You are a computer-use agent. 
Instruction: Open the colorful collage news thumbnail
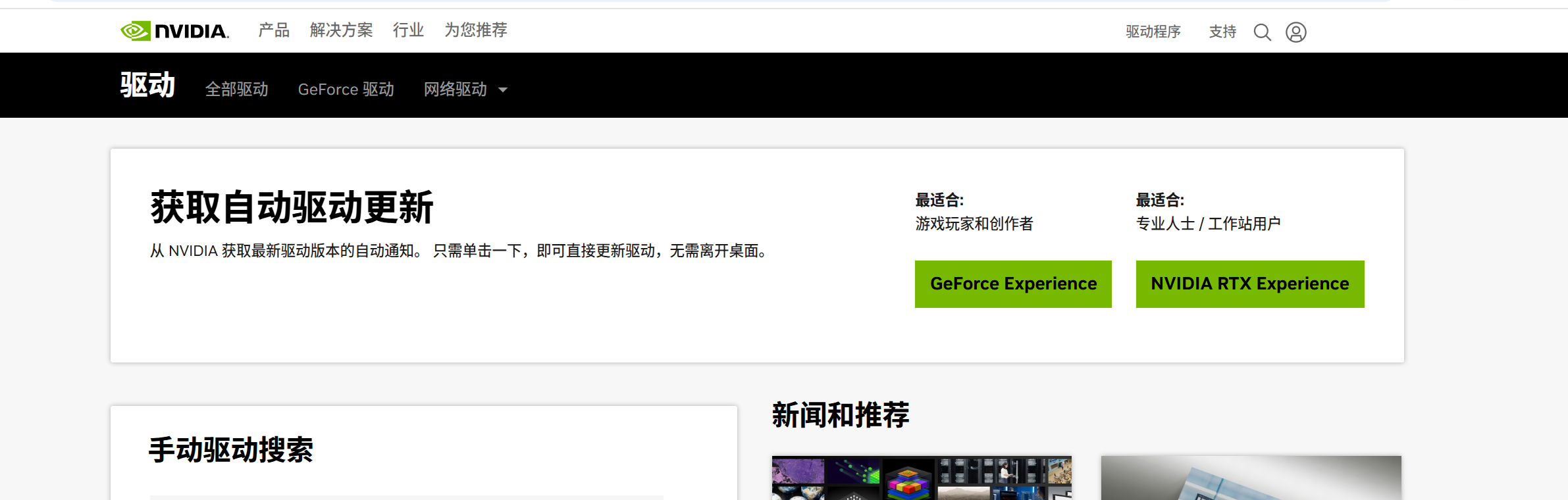(x=922, y=478)
